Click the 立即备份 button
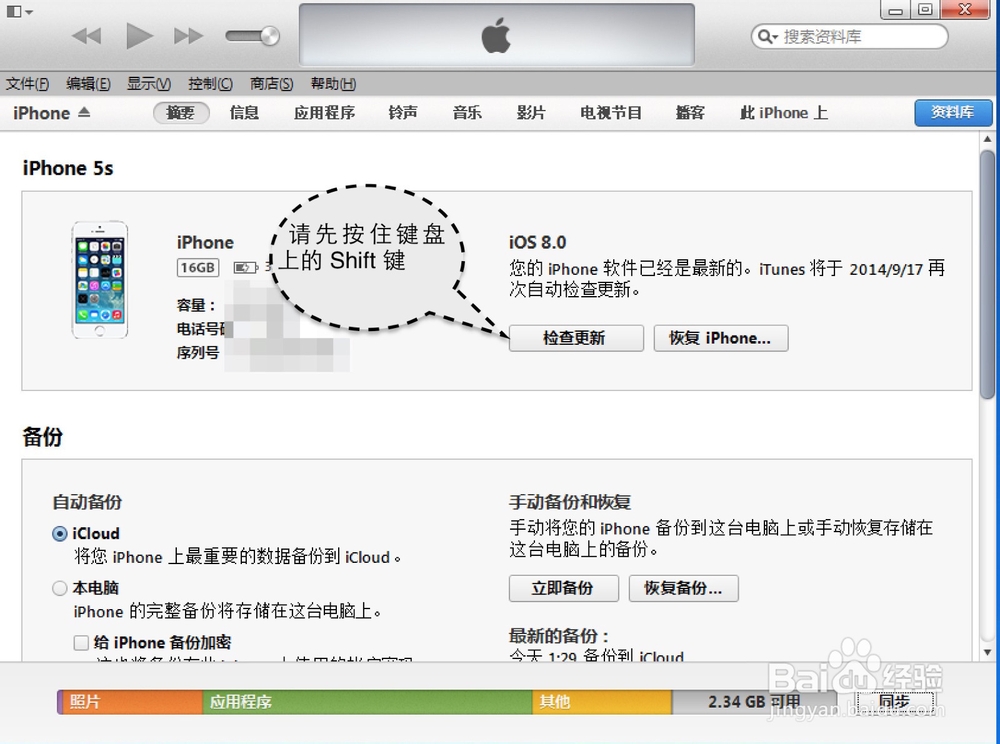 pos(563,589)
